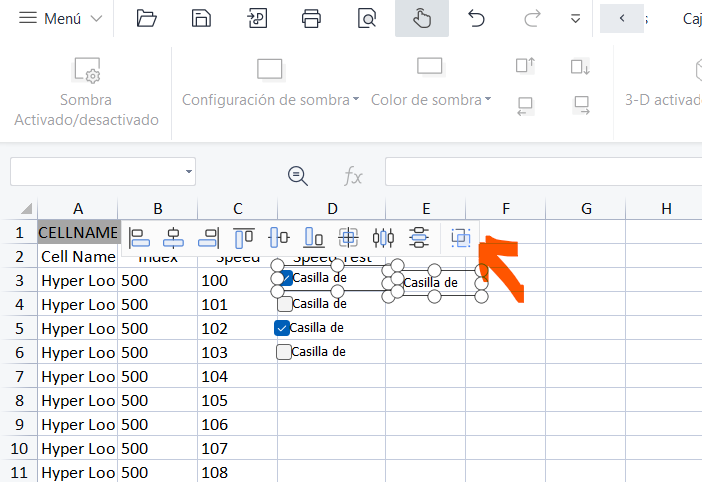Image resolution: width=702 pixels, height=482 pixels.
Task: Check the Casilla de checkbox in row 4
Action: click(x=285, y=304)
